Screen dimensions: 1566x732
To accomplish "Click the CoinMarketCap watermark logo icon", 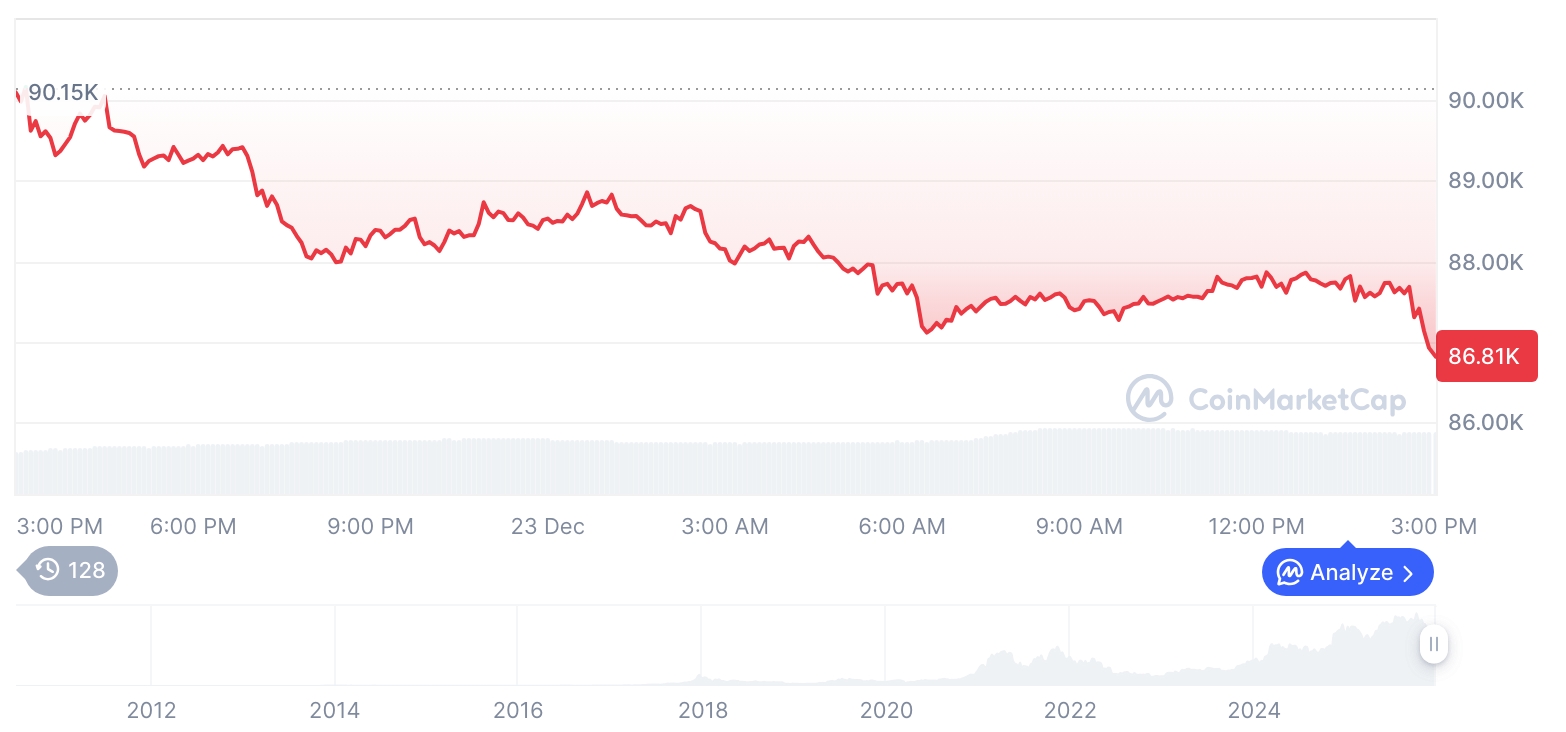I will click(x=1150, y=398).
